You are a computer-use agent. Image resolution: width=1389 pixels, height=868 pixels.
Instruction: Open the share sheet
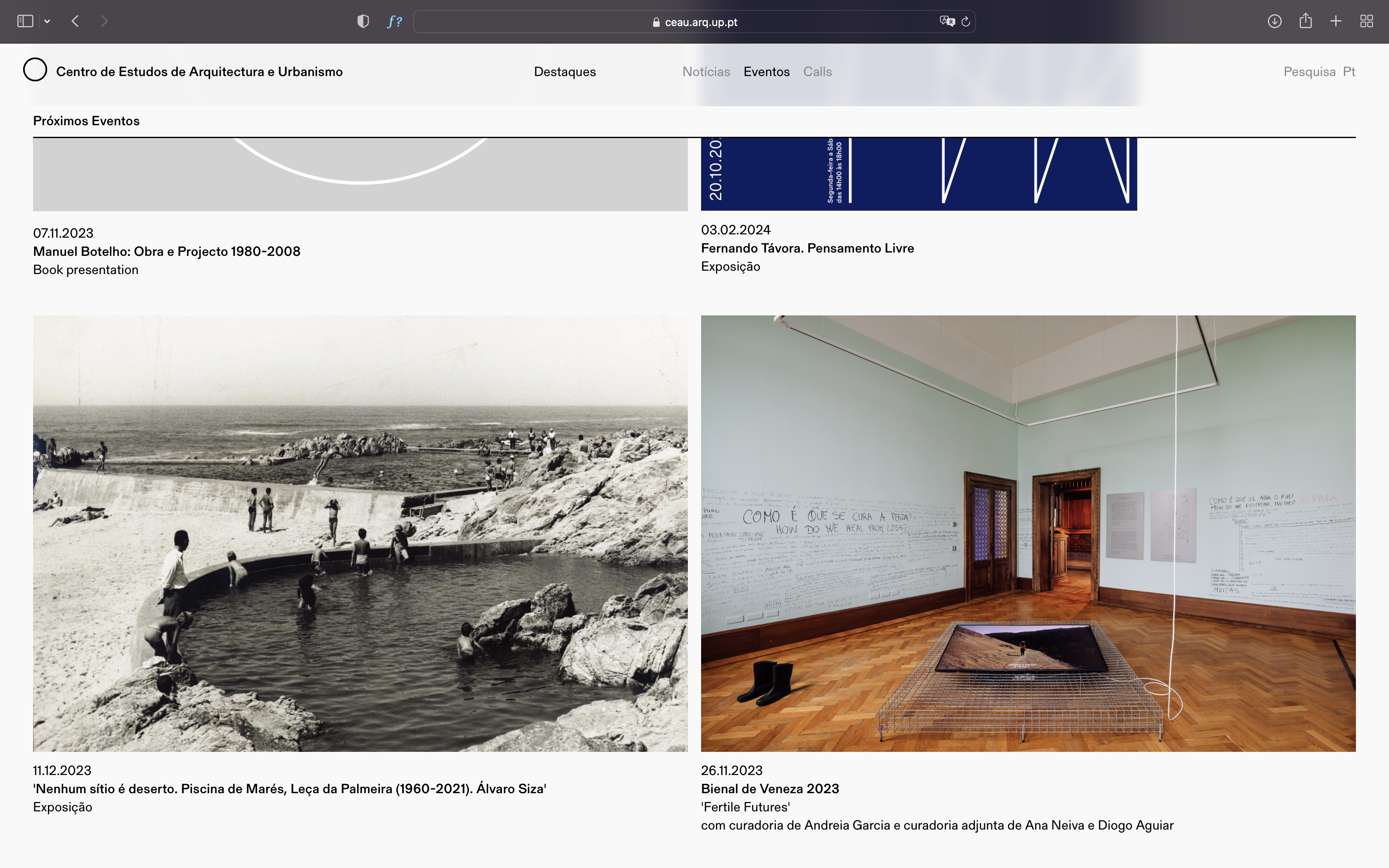coord(1305,21)
